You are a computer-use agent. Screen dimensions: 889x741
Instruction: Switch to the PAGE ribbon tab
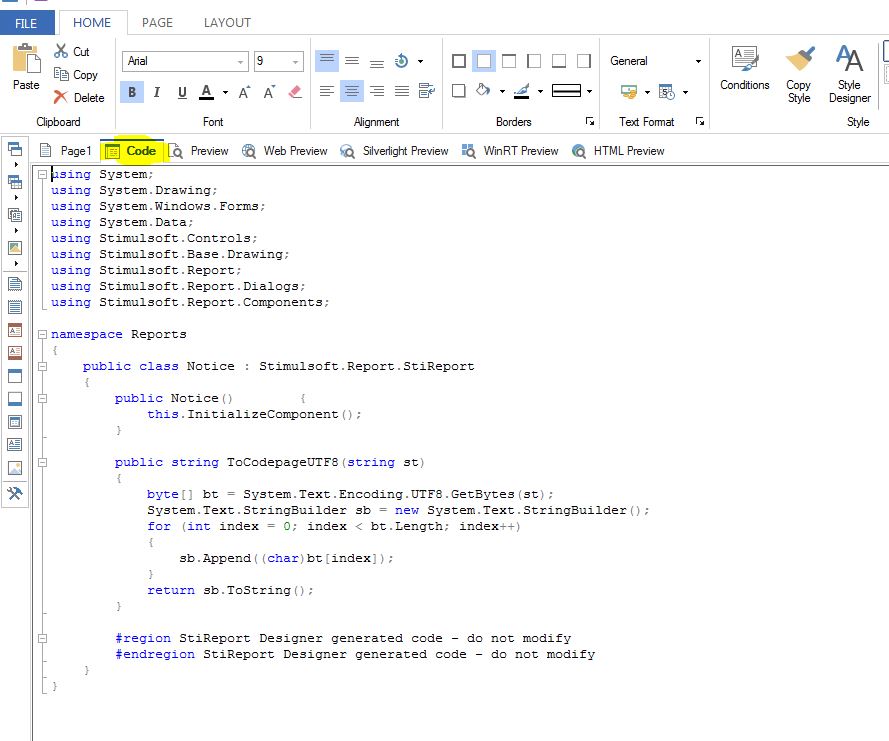click(157, 23)
